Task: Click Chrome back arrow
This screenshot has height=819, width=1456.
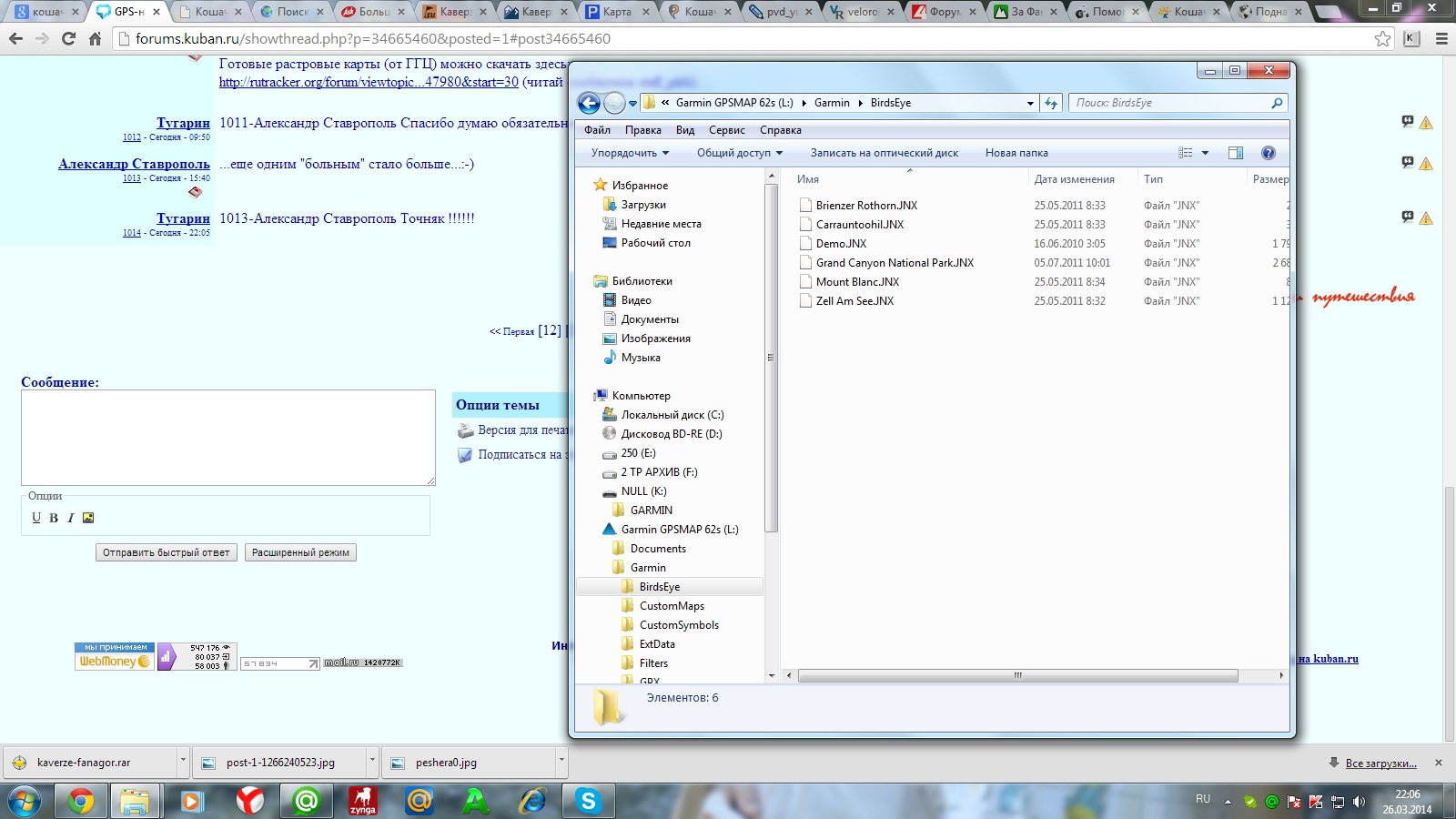Action: pos(15,38)
